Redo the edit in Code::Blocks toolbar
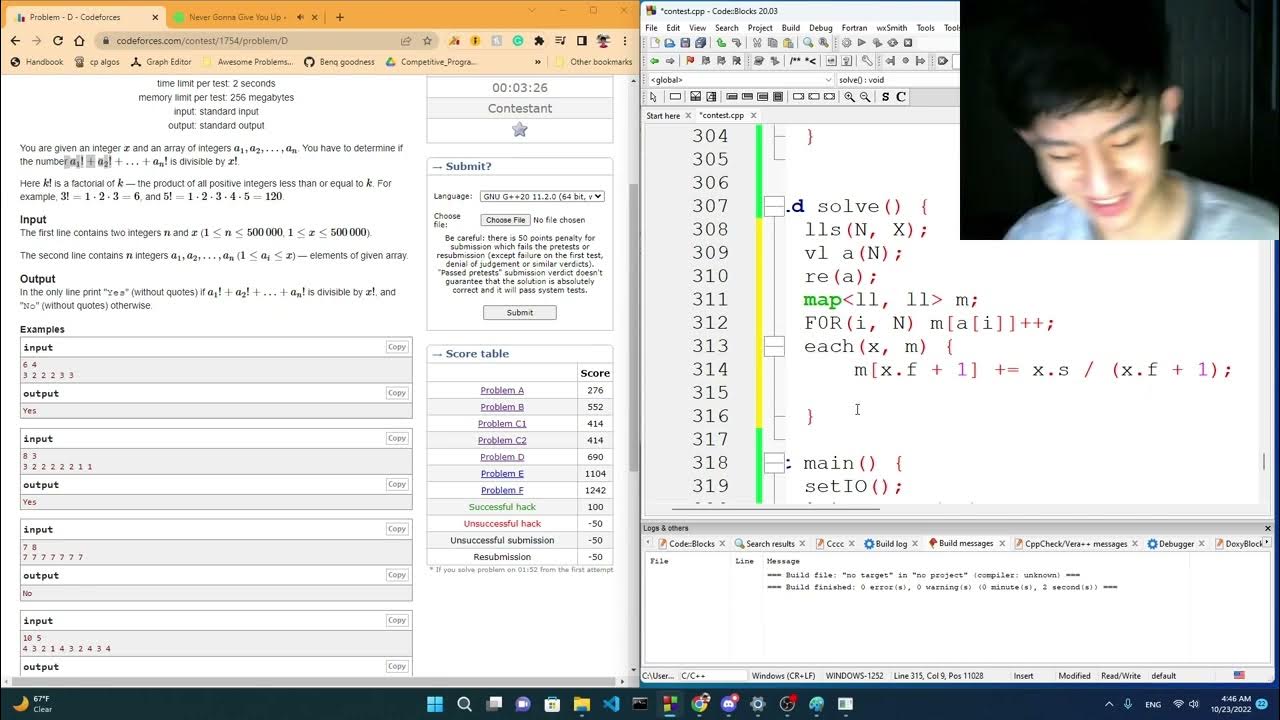Screen dimensions: 1280x720 click(x=736, y=43)
